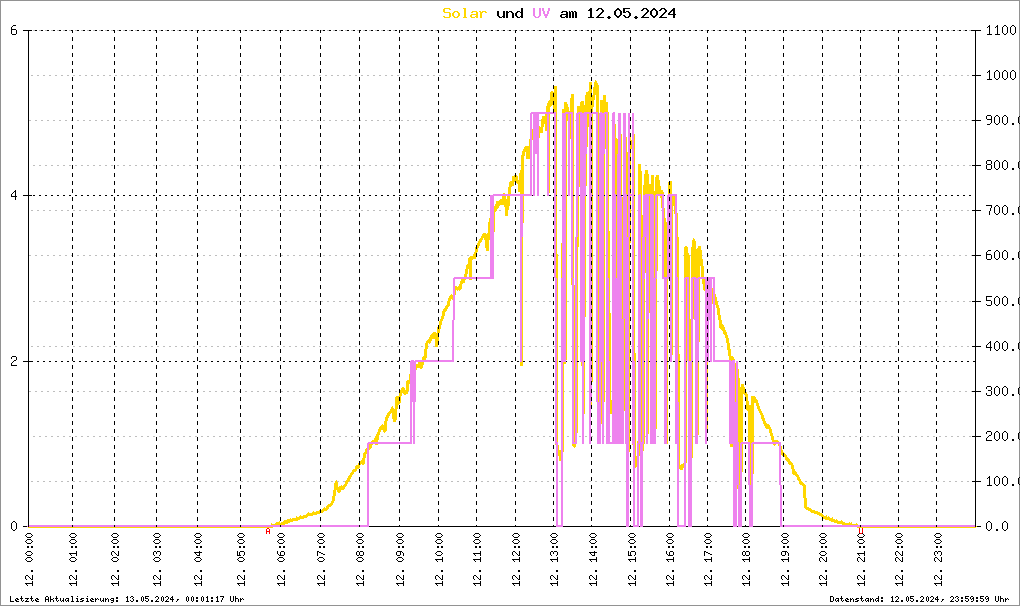Viewport: 1020px width, 606px height.
Task: Click the right axis value 400.0
Action: 1000,346
